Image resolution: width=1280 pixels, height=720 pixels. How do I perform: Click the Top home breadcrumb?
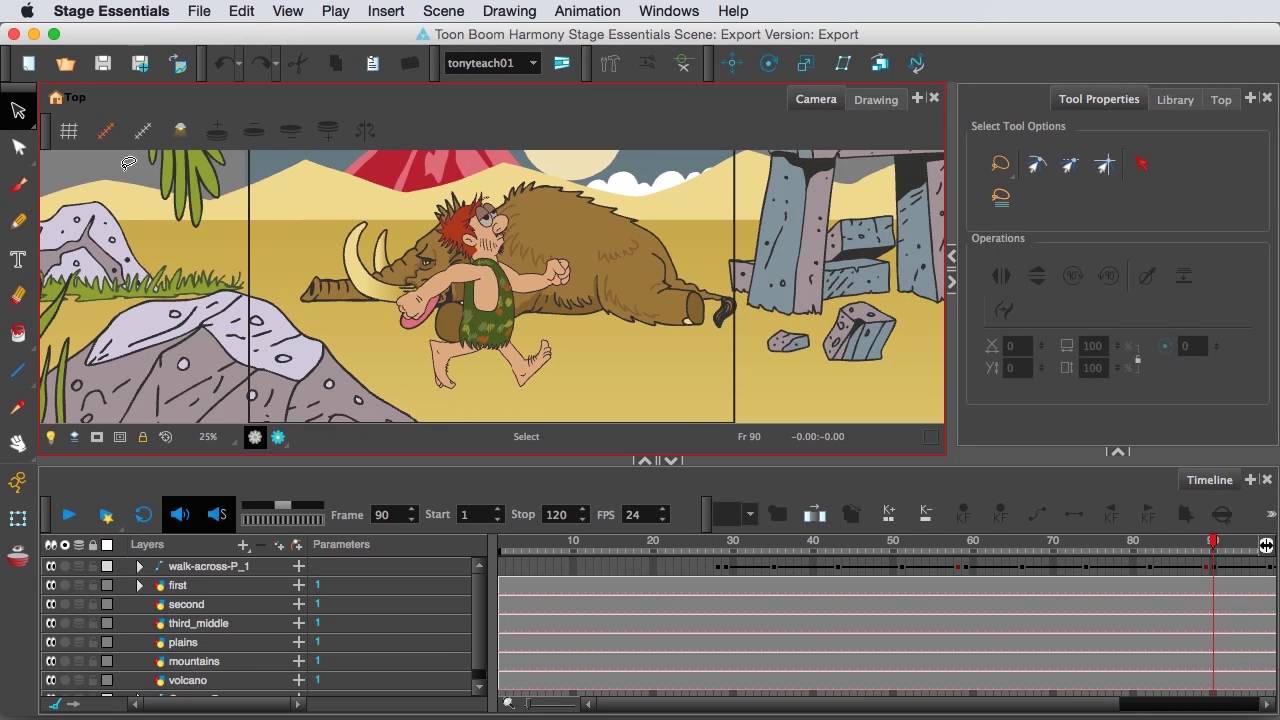pyautogui.click(x=67, y=97)
